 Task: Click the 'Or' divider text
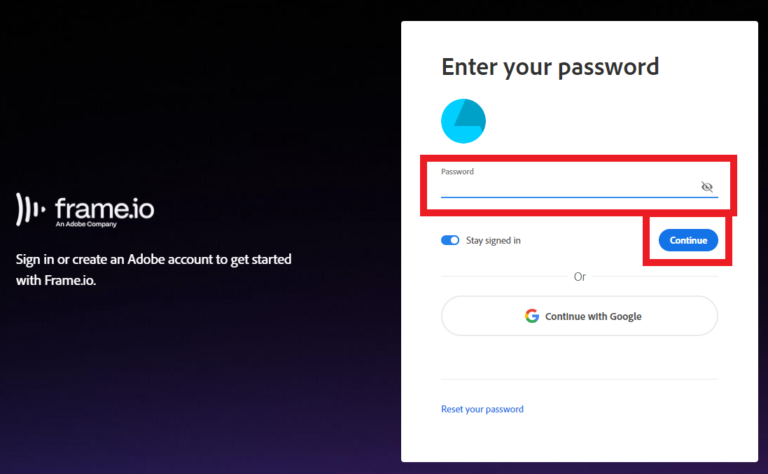(579, 276)
